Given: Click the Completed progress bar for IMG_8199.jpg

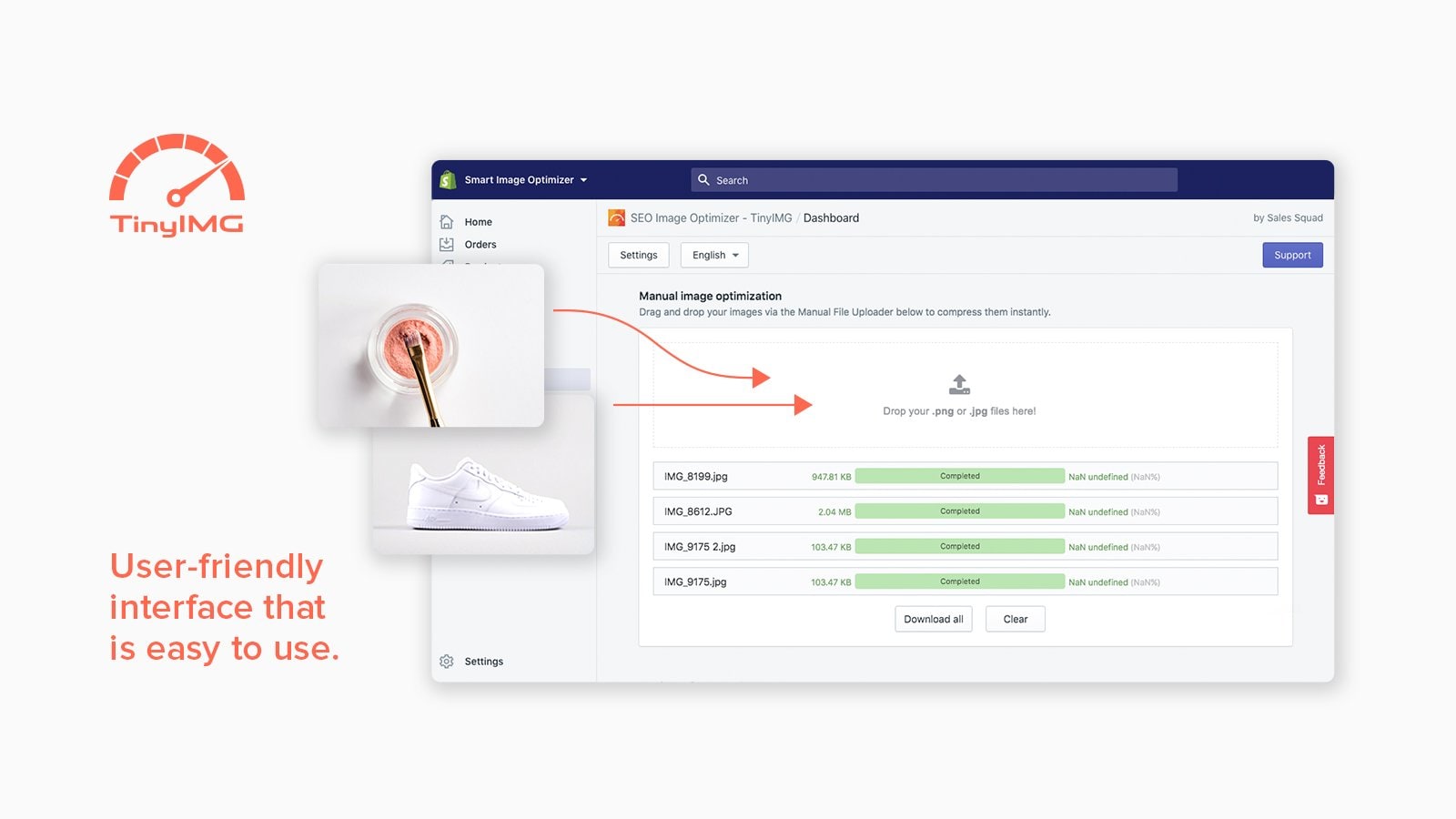Looking at the screenshot, I should tap(960, 476).
